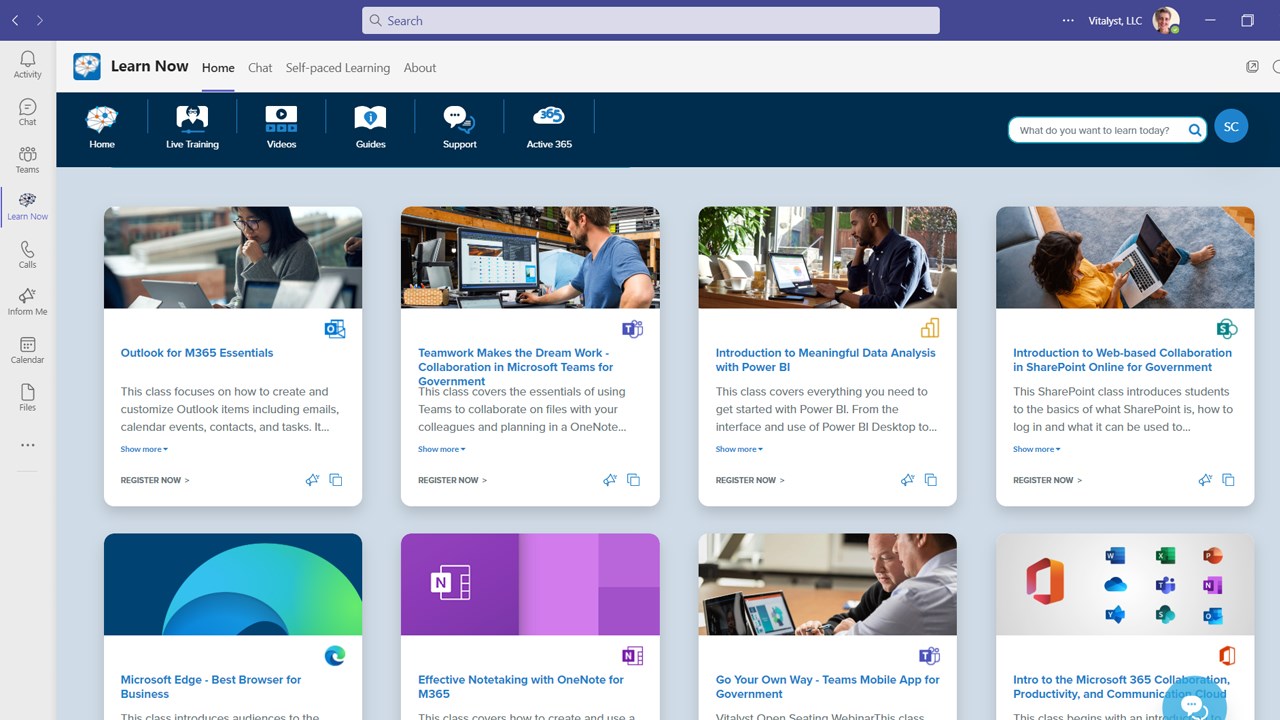The height and width of the screenshot is (720, 1280).
Task: Open the Activity bell in Teams sidebar
Action: click(27, 65)
